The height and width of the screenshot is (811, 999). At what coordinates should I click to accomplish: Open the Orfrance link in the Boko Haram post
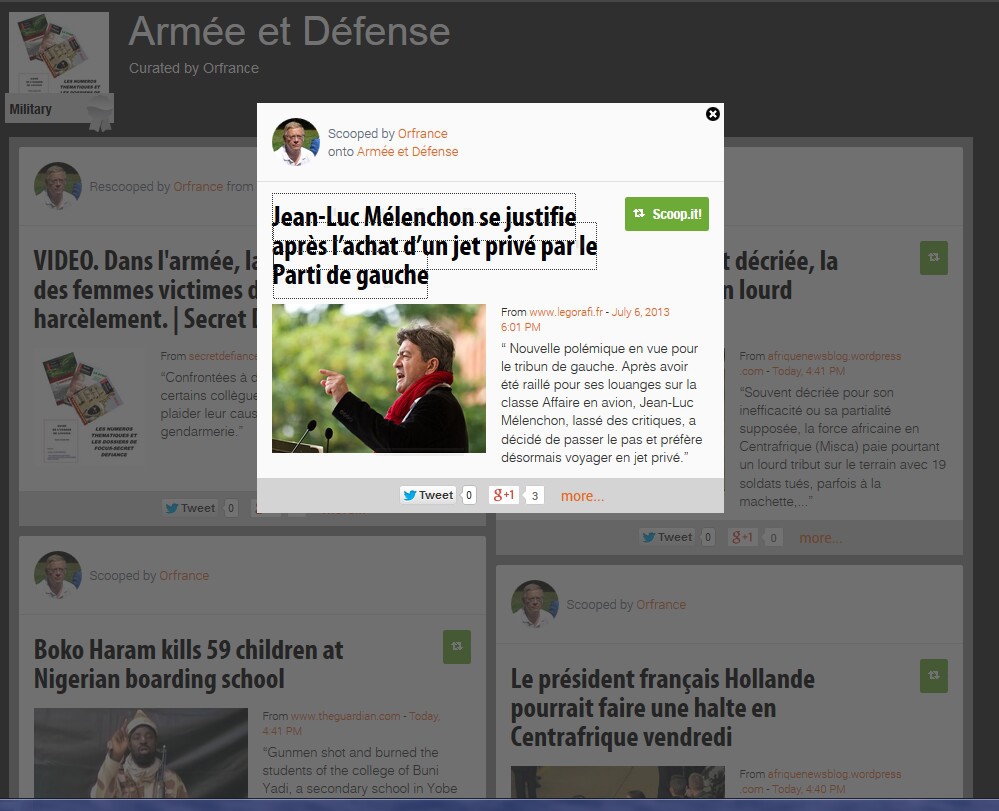(184, 575)
